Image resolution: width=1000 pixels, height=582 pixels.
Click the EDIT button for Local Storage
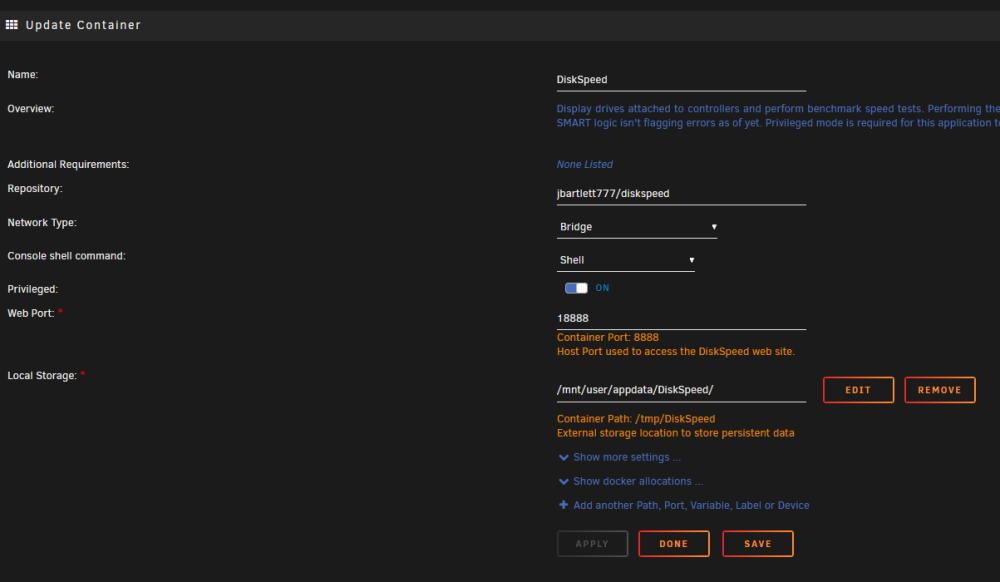point(858,390)
